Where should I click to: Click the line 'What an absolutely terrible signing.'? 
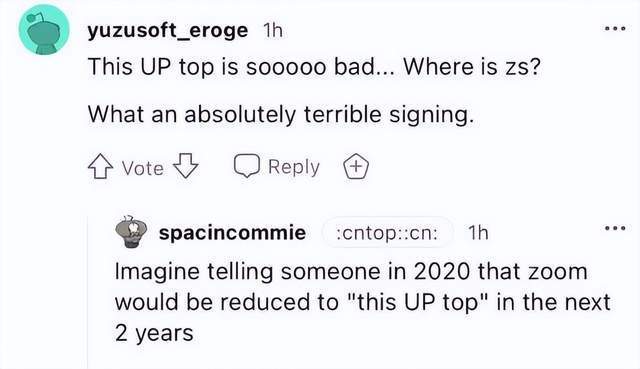tap(281, 114)
